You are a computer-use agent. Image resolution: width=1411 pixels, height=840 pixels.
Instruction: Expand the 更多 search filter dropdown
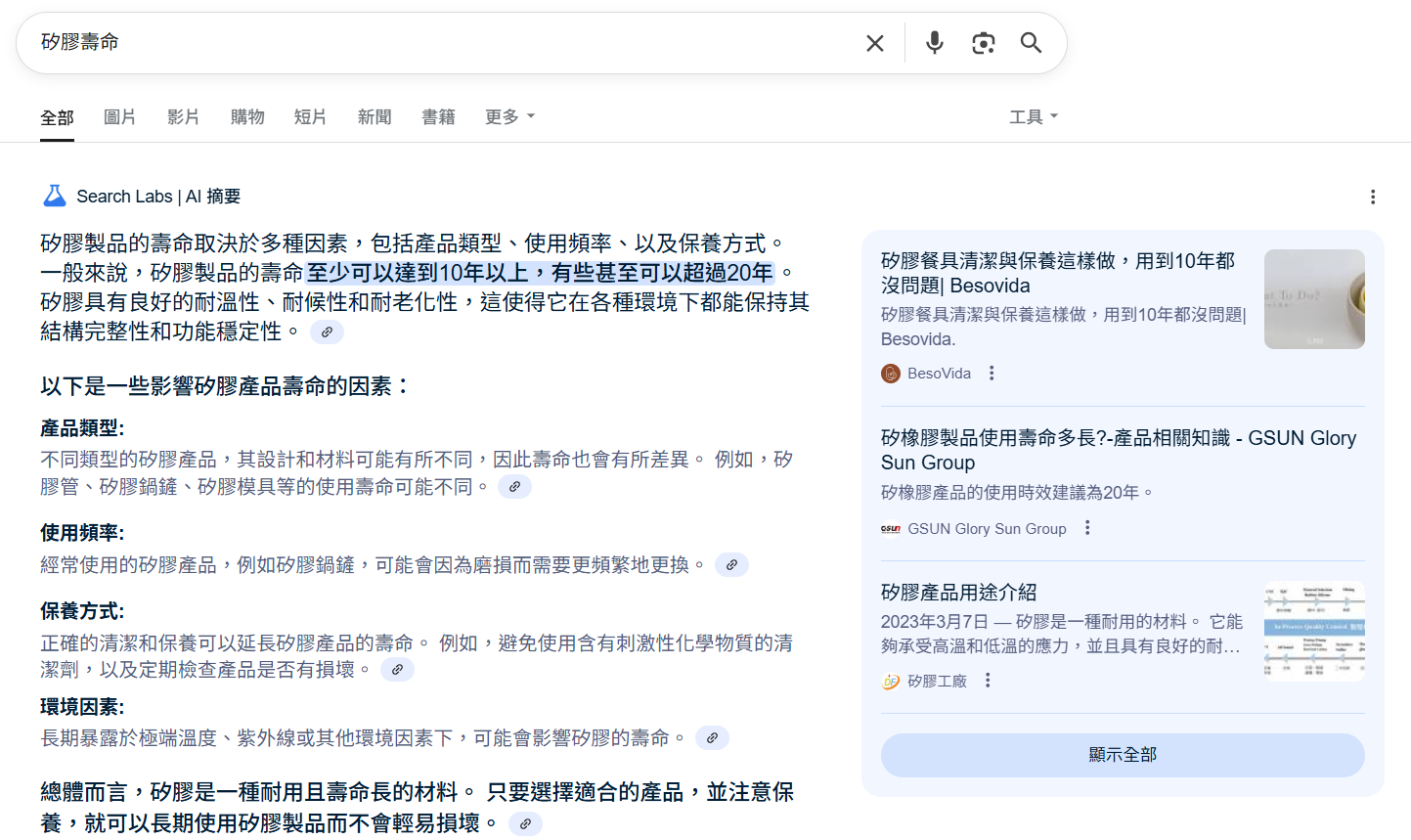coord(509,116)
